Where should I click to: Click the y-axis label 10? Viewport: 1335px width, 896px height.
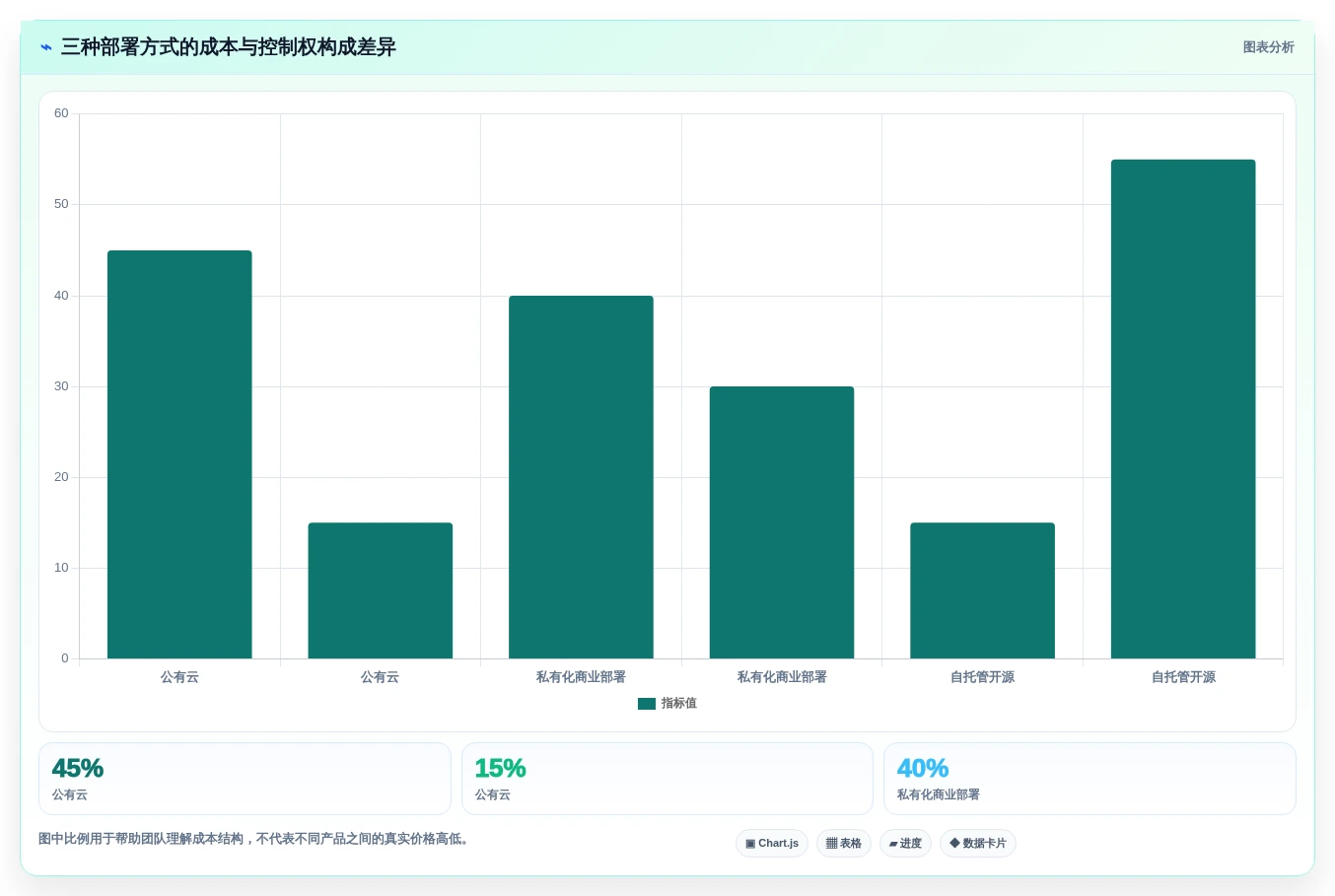point(61,568)
